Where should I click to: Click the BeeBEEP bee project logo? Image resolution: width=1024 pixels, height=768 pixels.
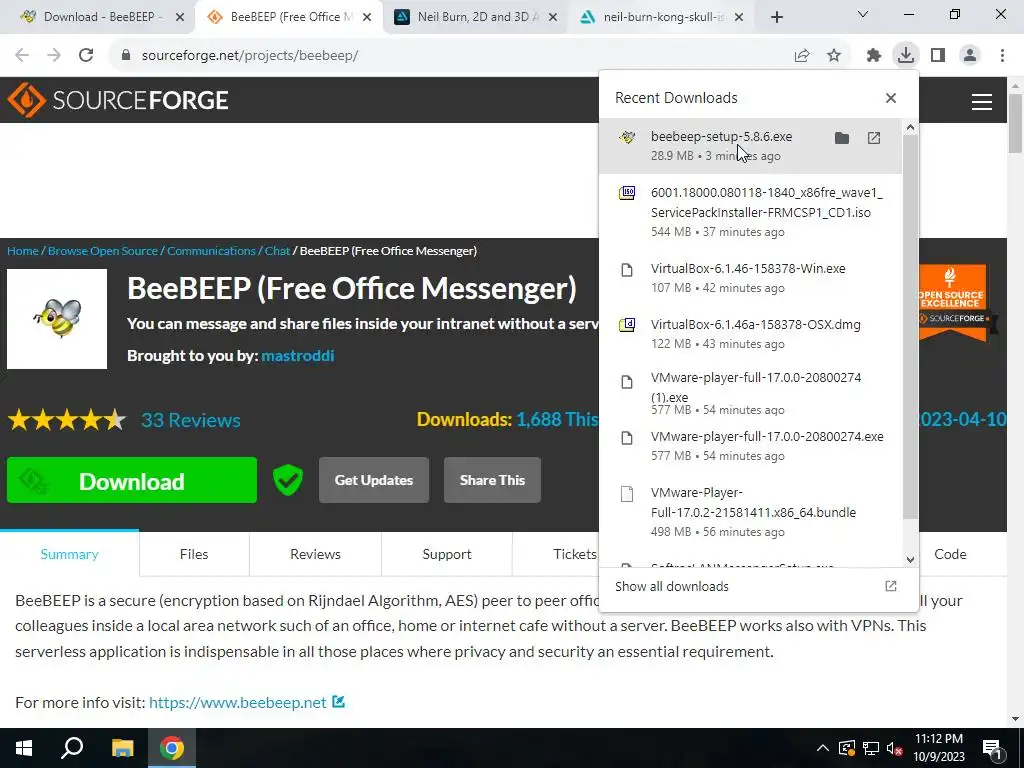[x=57, y=319]
